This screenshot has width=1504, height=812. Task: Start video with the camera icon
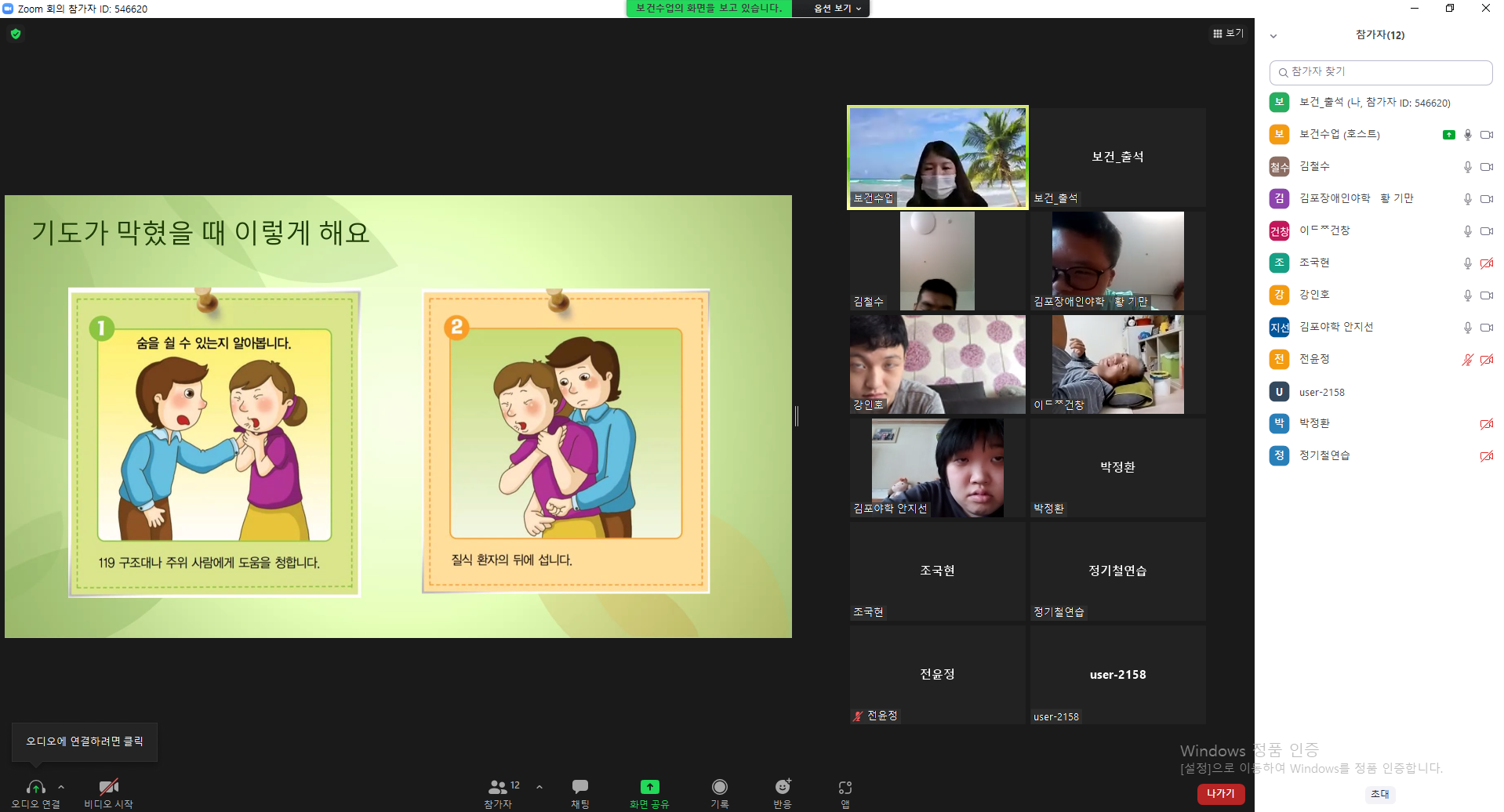[108, 787]
